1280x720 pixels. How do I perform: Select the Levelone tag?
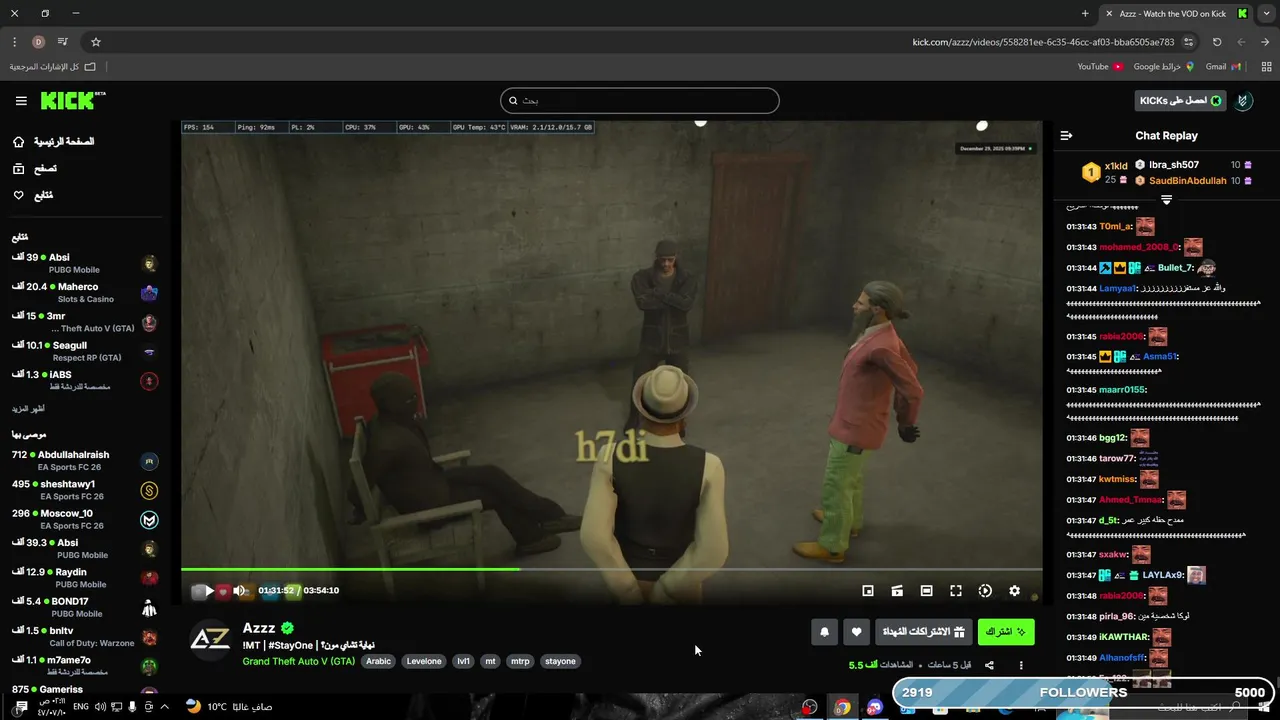tap(424, 661)
